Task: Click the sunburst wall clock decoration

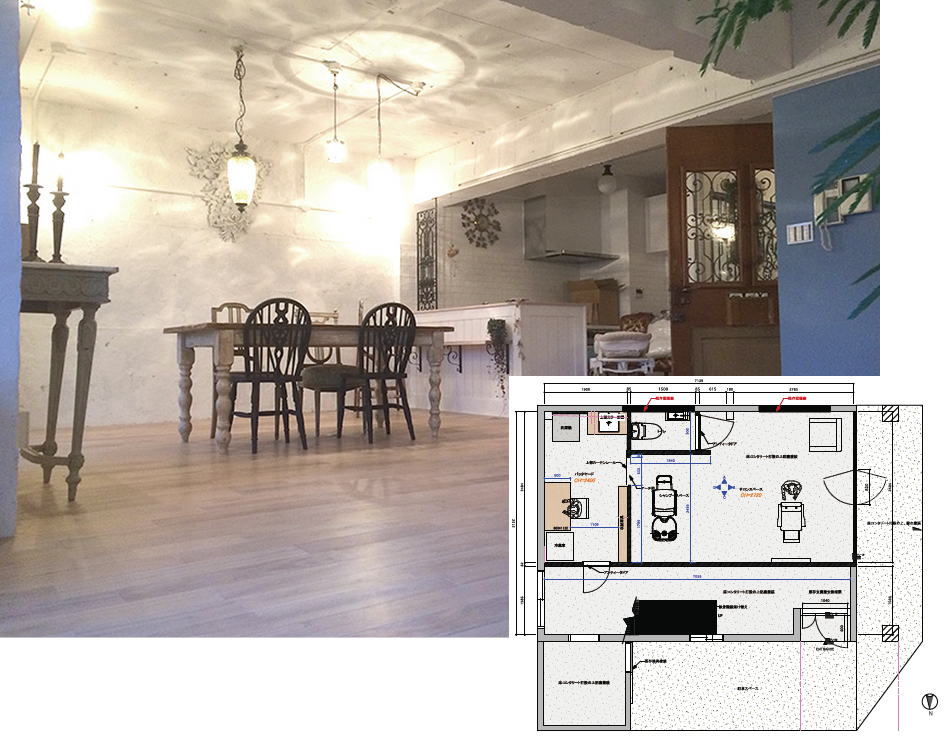Action: pos(480,221)
